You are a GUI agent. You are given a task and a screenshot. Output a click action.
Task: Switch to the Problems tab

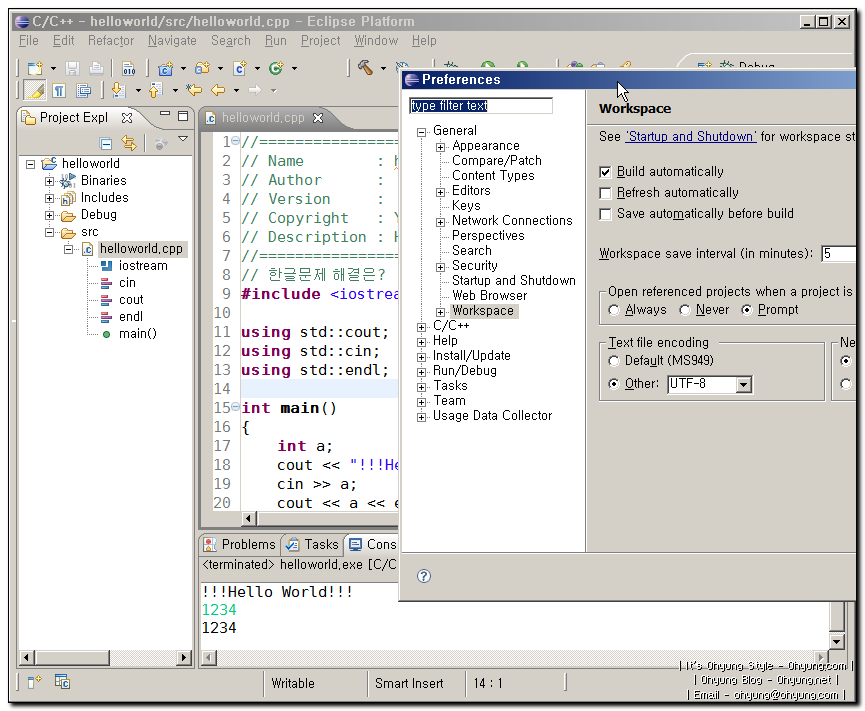(239, 545)
